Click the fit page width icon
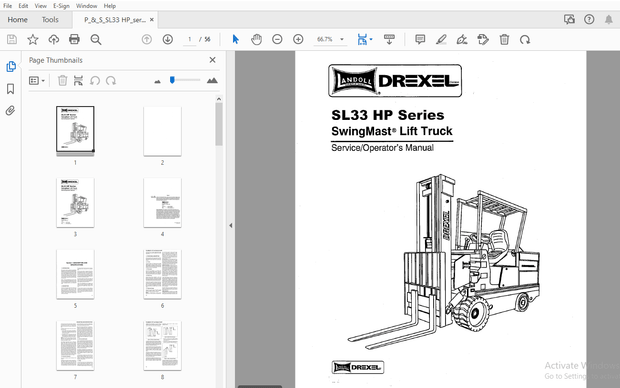This screenshot has width=620, height=388. click(362, 39)
